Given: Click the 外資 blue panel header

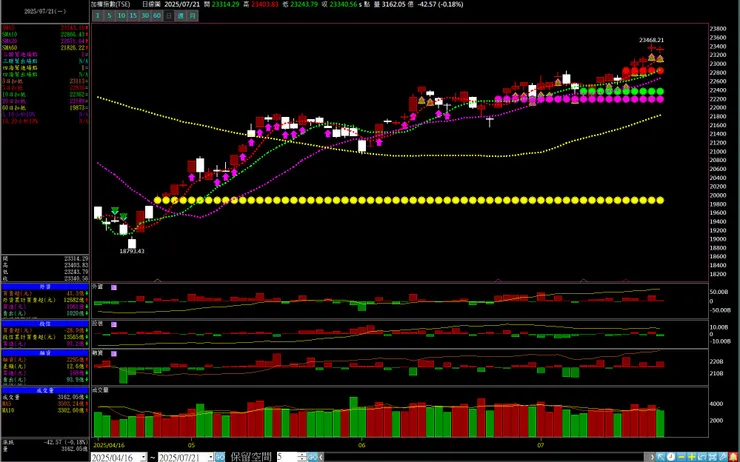Looking at the screenshot, I should pos(45,286).
